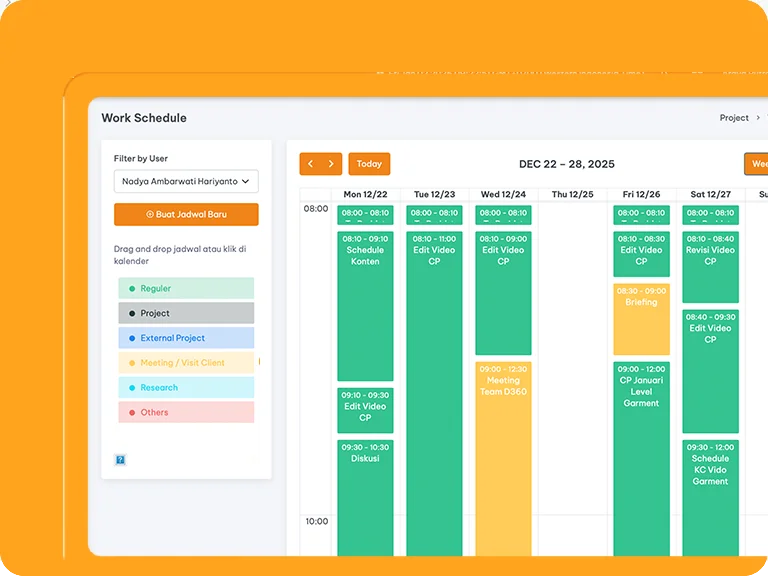Open Monday 09:10 Edit Video CP event
The height and width of the screenshot is (576, 768).
(365, 410)
